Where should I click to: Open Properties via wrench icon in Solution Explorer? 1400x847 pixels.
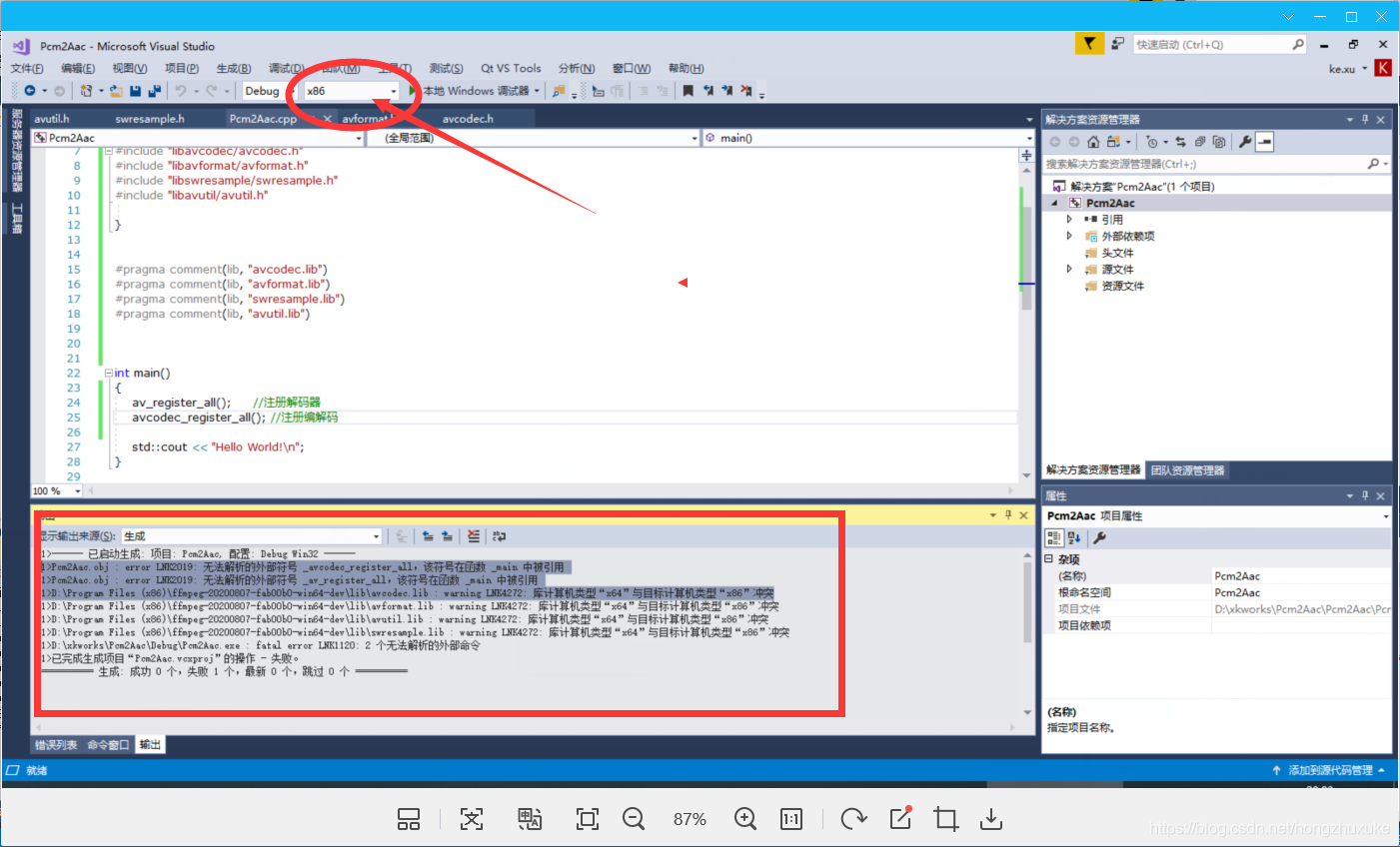point(1245,141)
